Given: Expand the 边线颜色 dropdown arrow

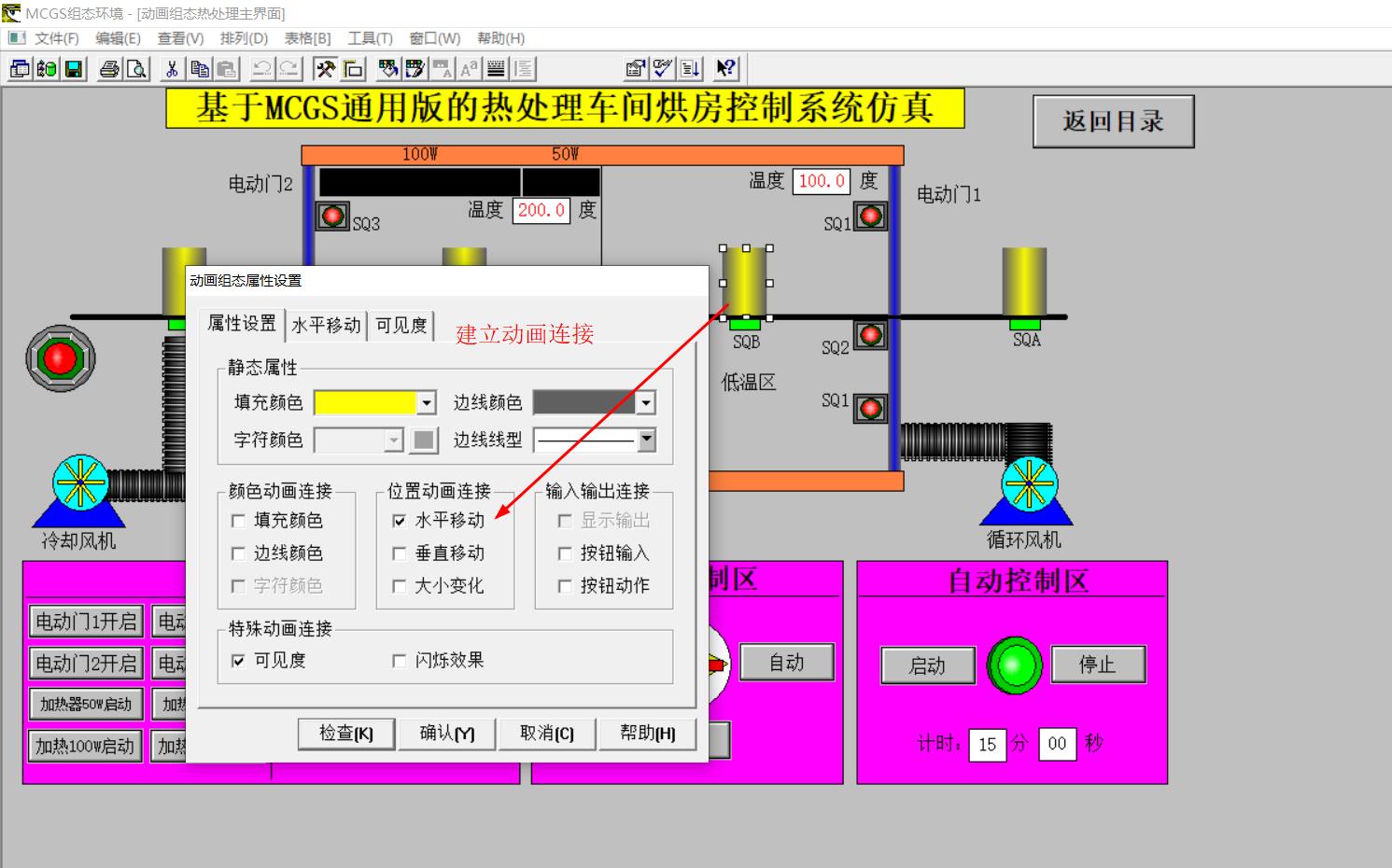Looking at the screenshot, I should [x=648, y=402].
